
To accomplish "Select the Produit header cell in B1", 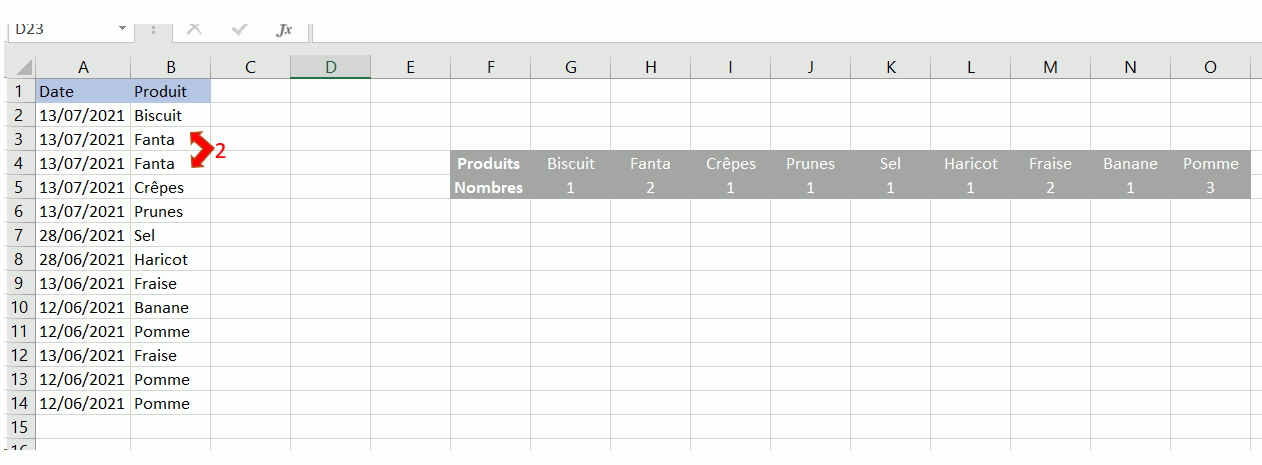I will [170, 92].
